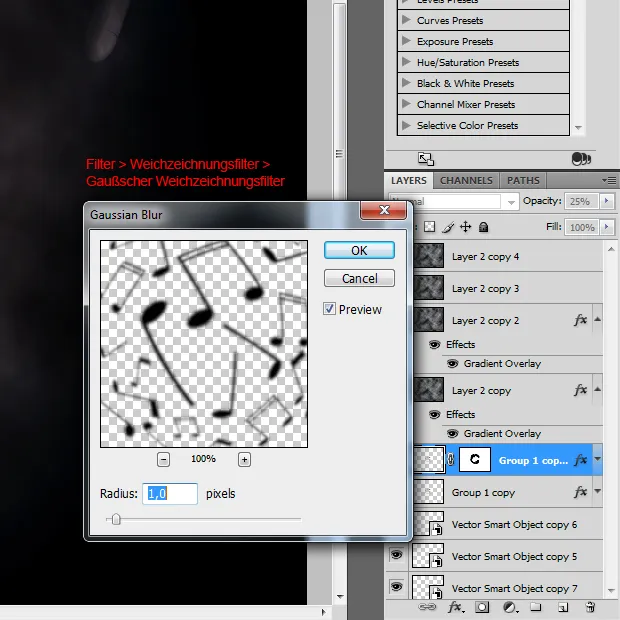The width and height of the screenshot is (620, 620).
Task: Expand the Curves Presets list
Action: click(406, 20)
